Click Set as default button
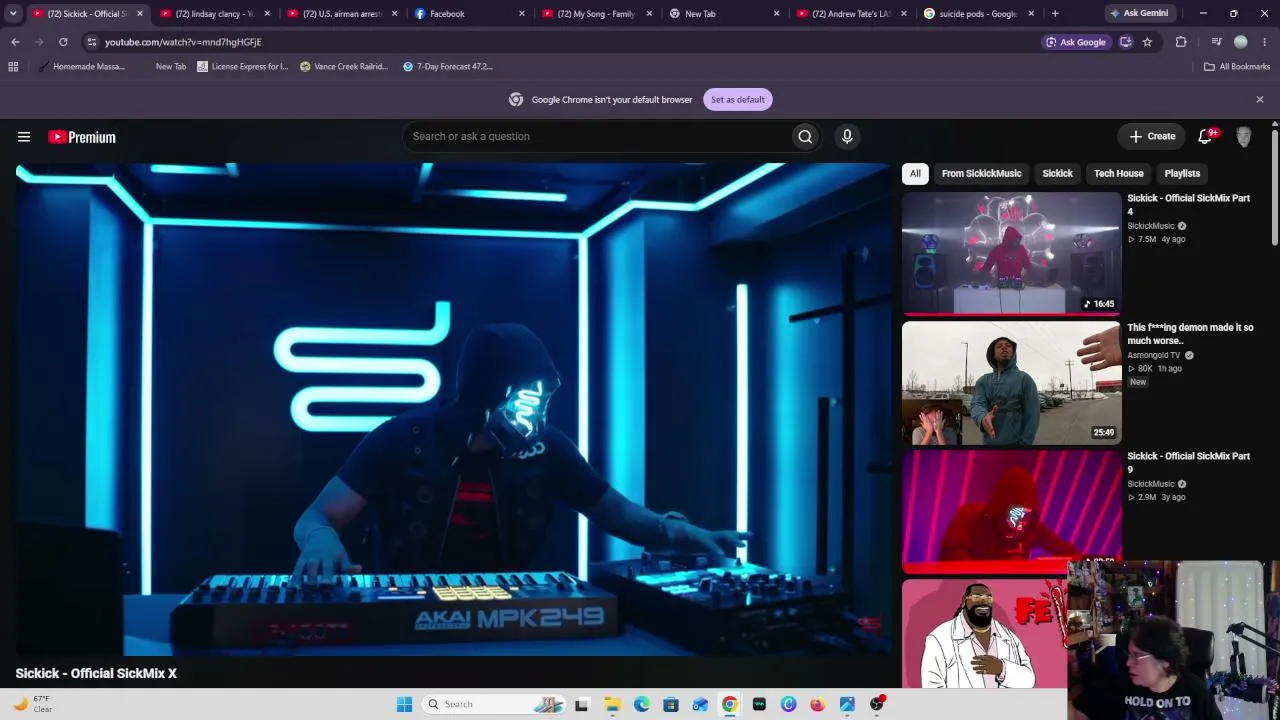Viewport: 1280px width, 720px height. [x=738, y=100]
